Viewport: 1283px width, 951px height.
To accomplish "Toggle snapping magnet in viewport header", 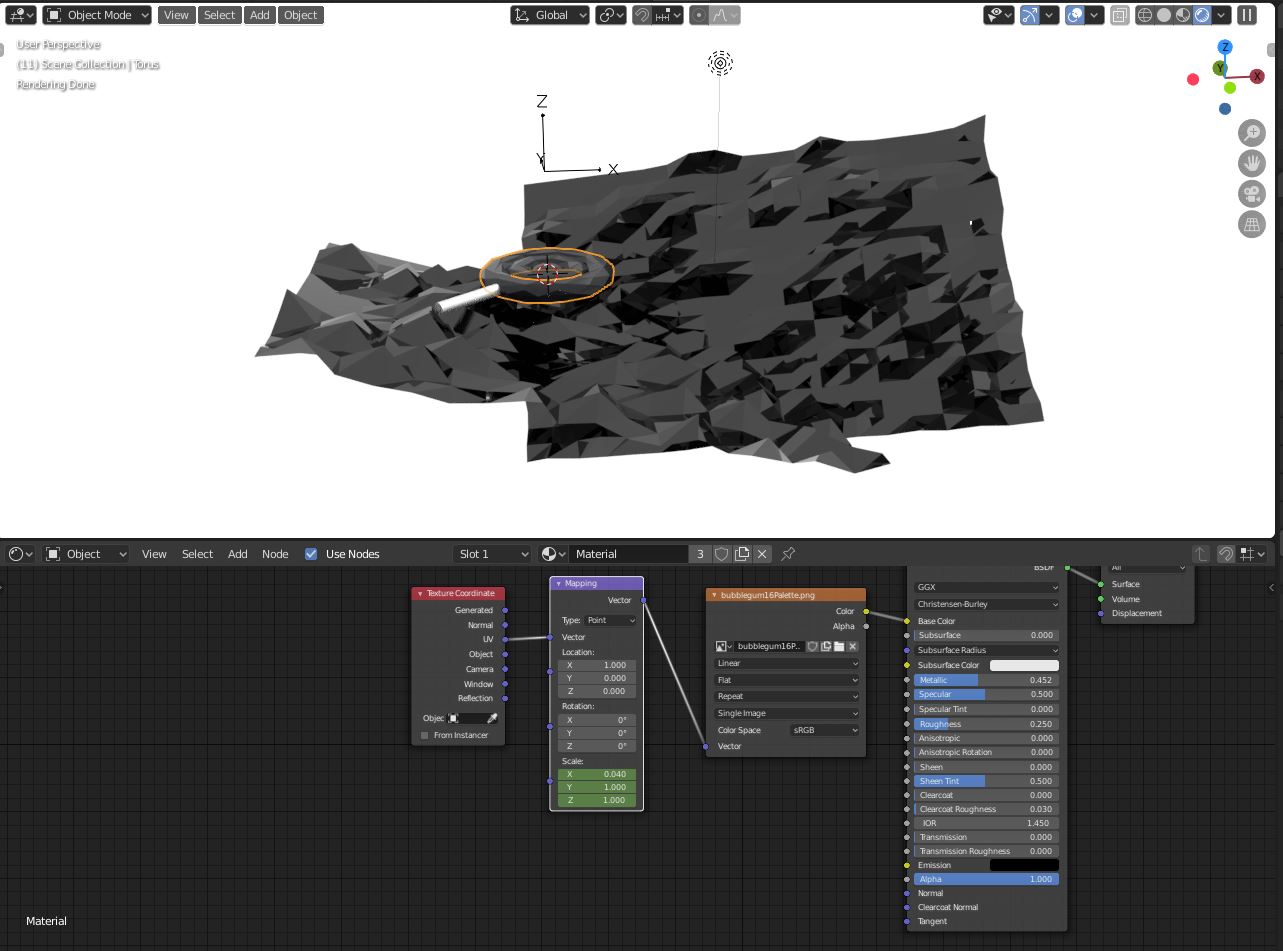I will tap(642, 15).
